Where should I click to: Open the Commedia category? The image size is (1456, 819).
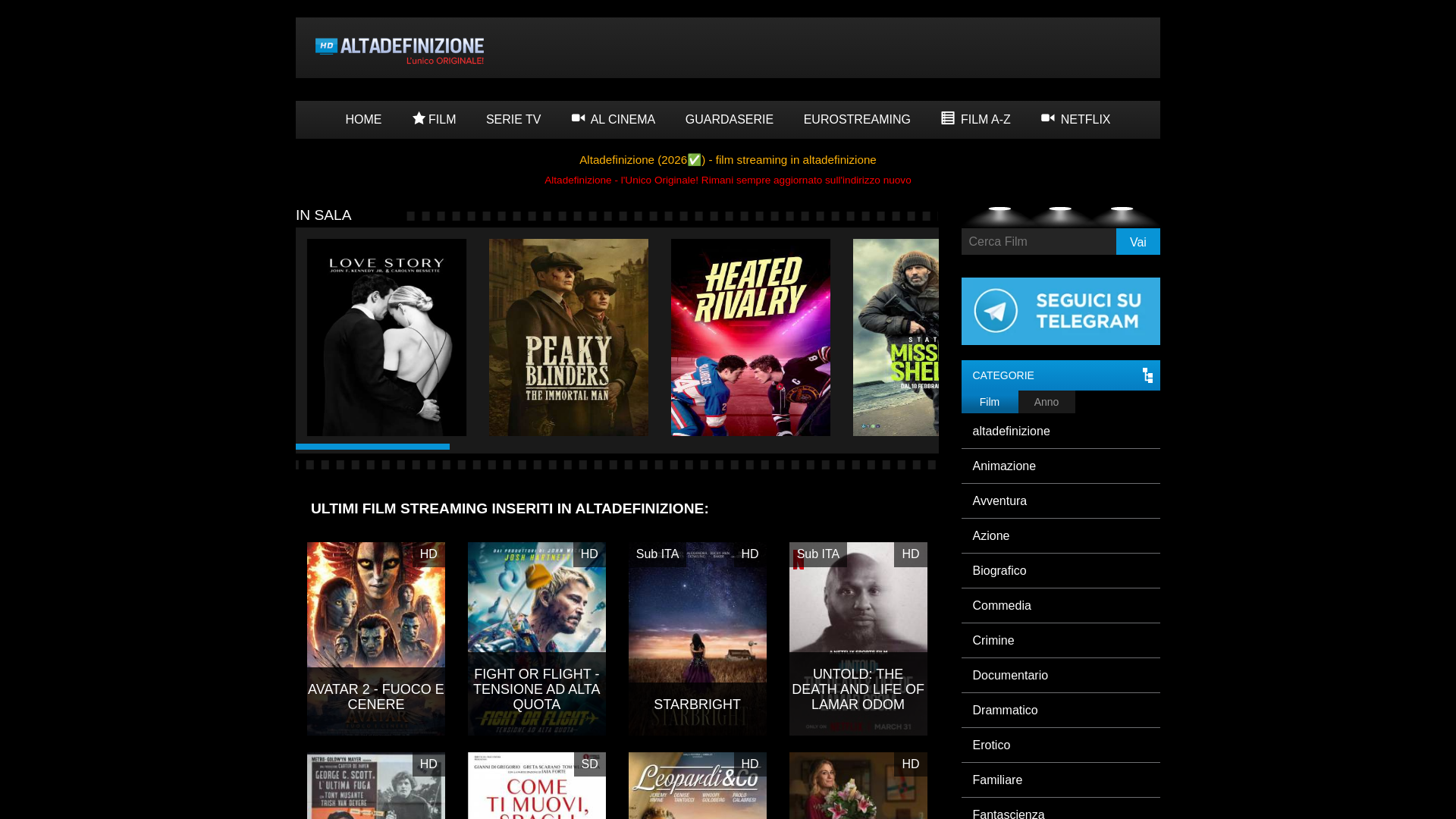pos(1061,606)
